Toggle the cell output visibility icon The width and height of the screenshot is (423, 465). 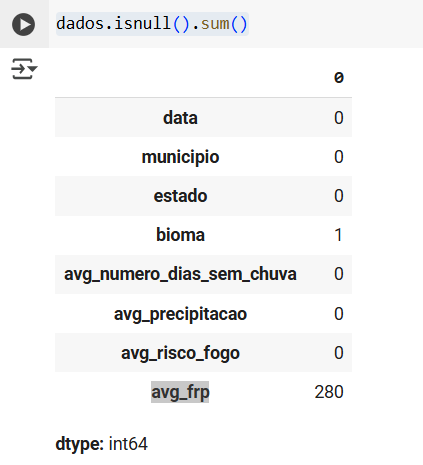click(x=24, y=69)
